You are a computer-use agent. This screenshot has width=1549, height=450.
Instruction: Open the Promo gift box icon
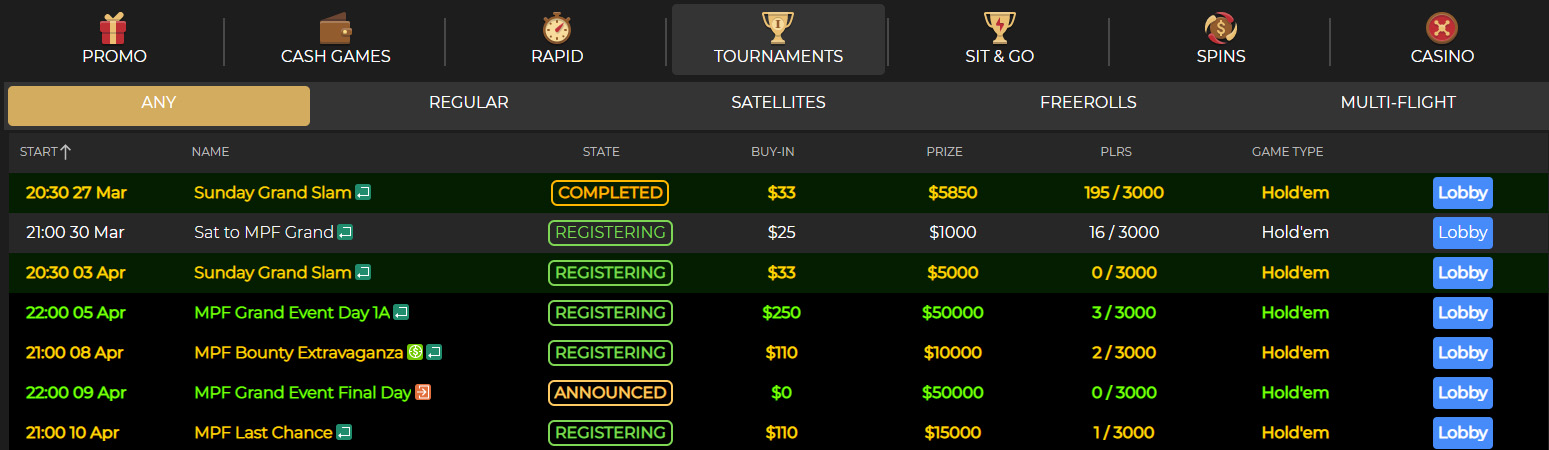tap(115, 27)
